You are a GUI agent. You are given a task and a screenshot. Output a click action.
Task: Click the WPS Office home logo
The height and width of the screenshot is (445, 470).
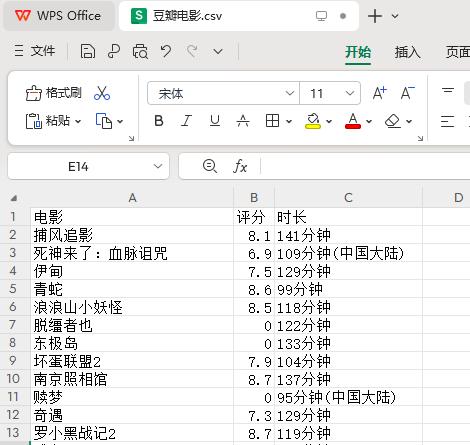[x=23, y=16]
